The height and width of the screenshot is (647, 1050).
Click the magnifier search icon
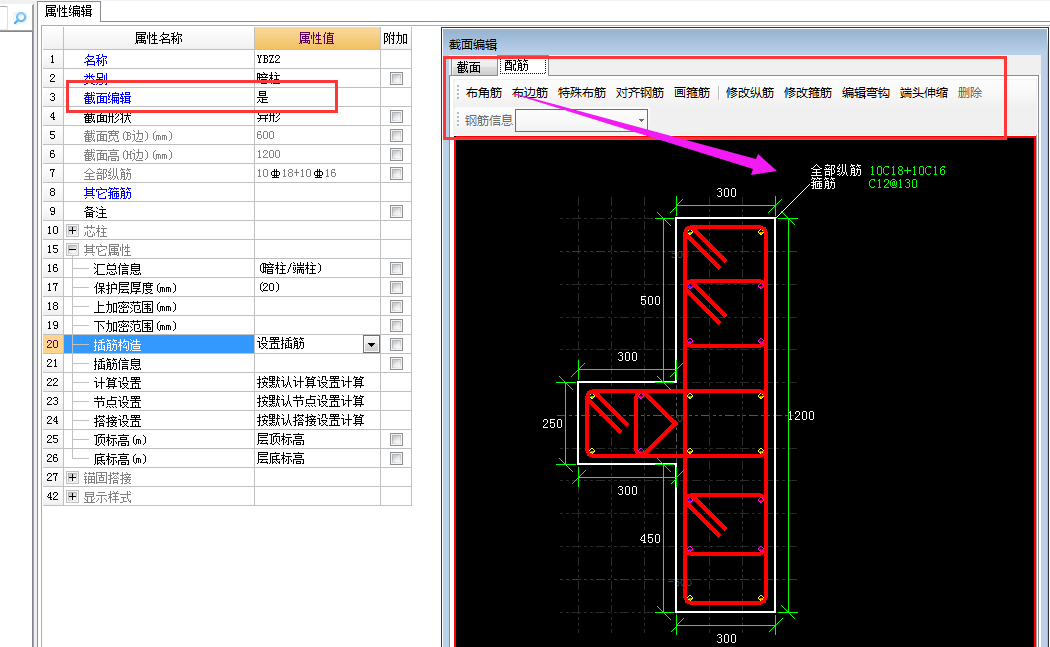[19, 18]
